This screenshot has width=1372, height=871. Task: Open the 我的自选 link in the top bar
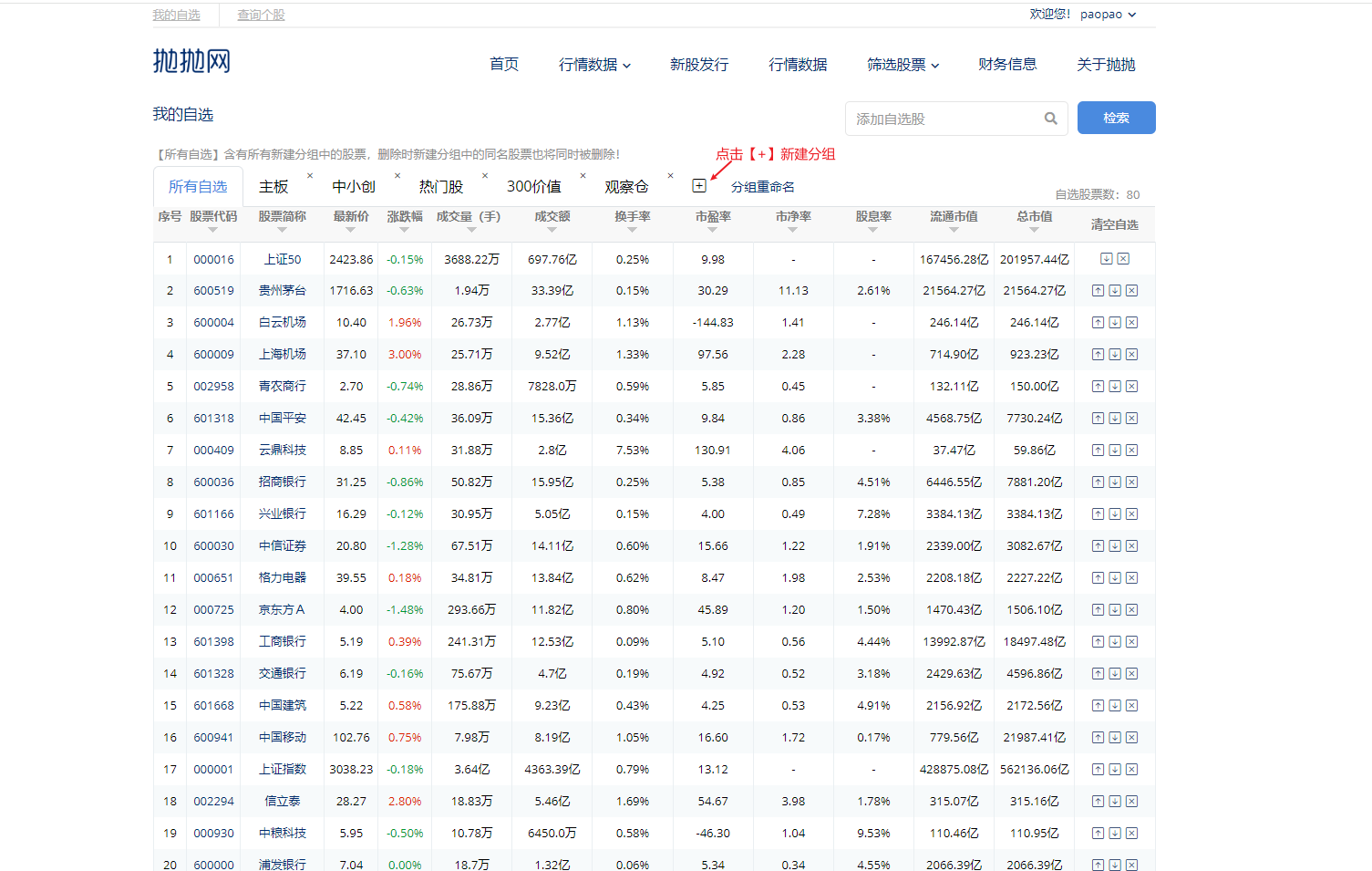coord(176,15)
